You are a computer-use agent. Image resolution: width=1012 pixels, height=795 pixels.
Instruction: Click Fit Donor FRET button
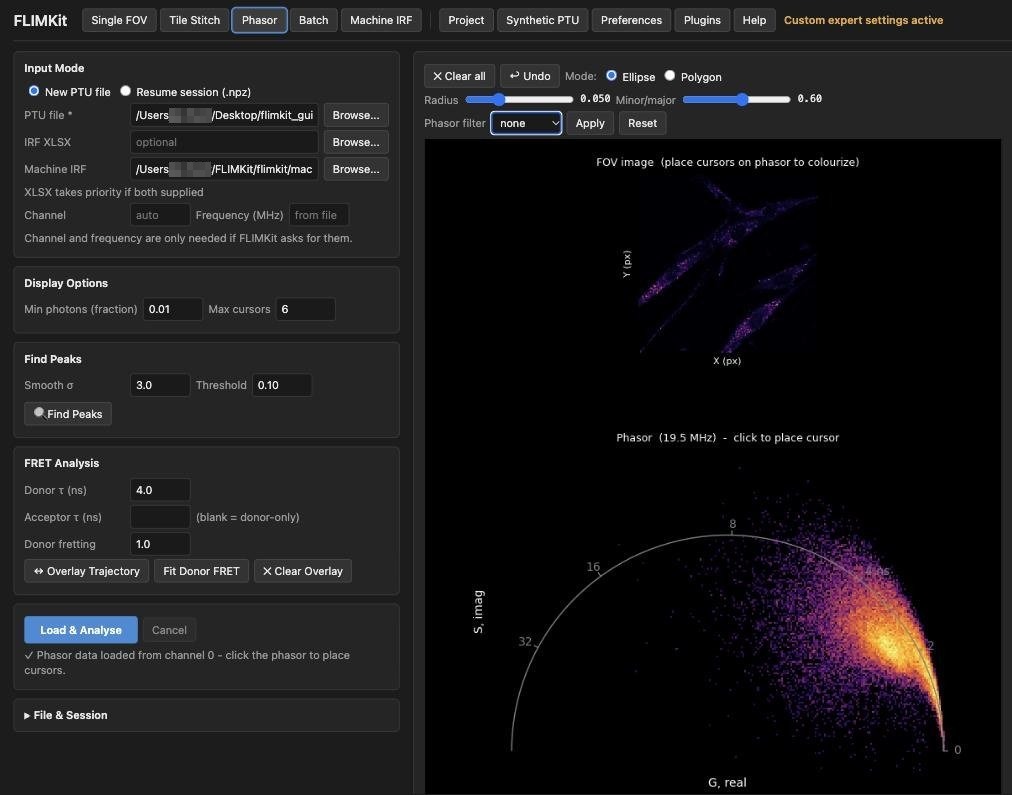pos(201,571)
